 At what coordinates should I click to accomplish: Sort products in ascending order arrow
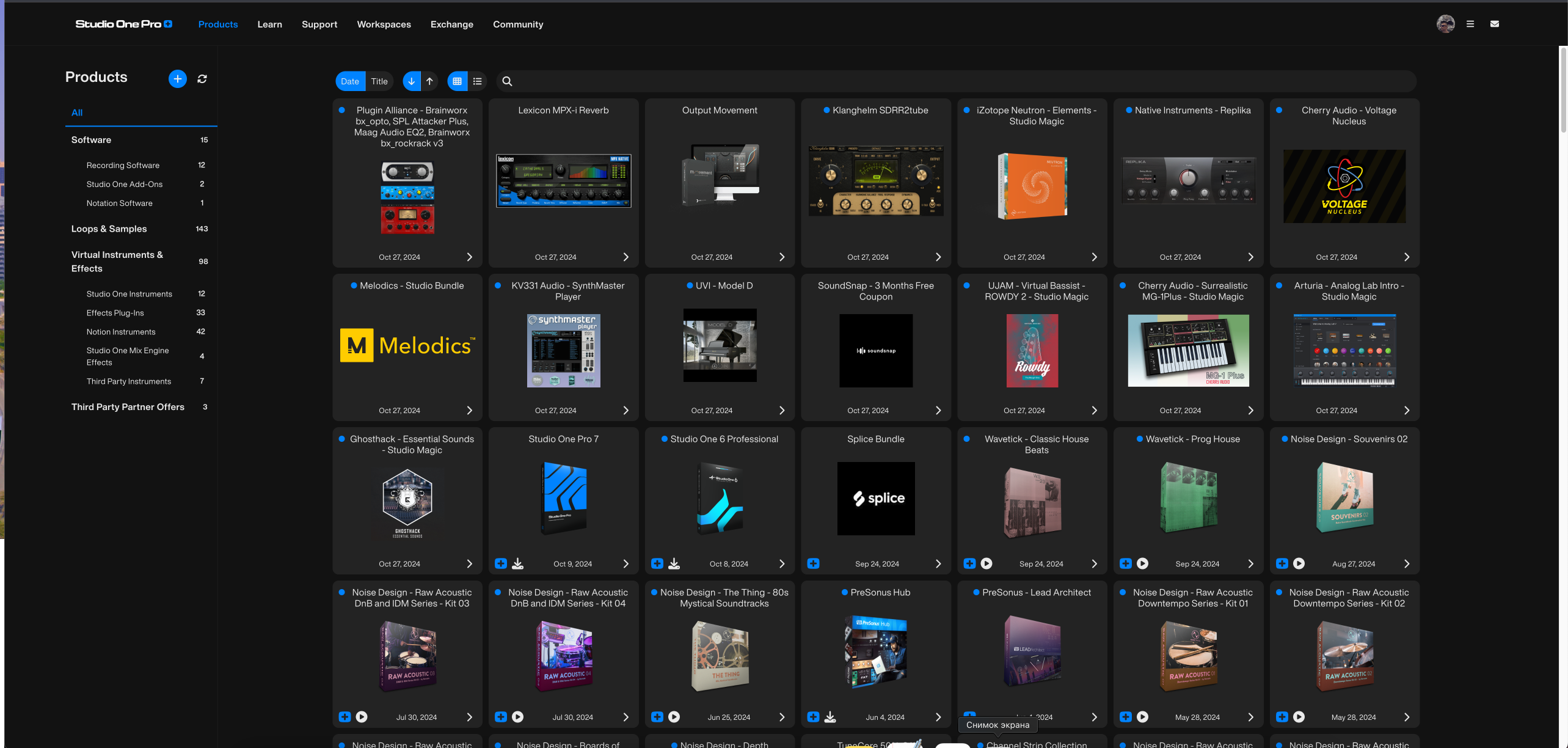429,81
